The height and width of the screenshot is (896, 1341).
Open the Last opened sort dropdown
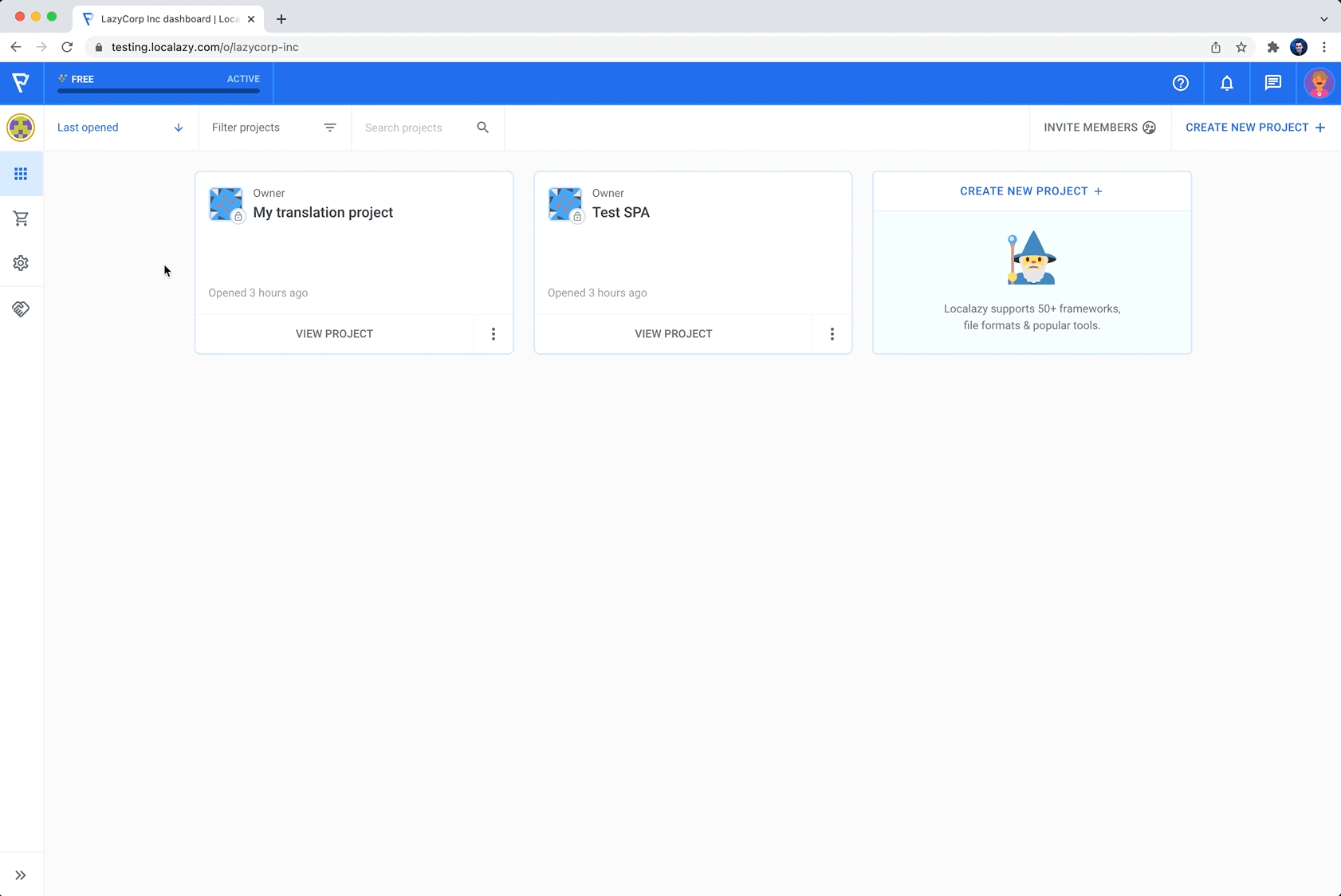[88, 128]
